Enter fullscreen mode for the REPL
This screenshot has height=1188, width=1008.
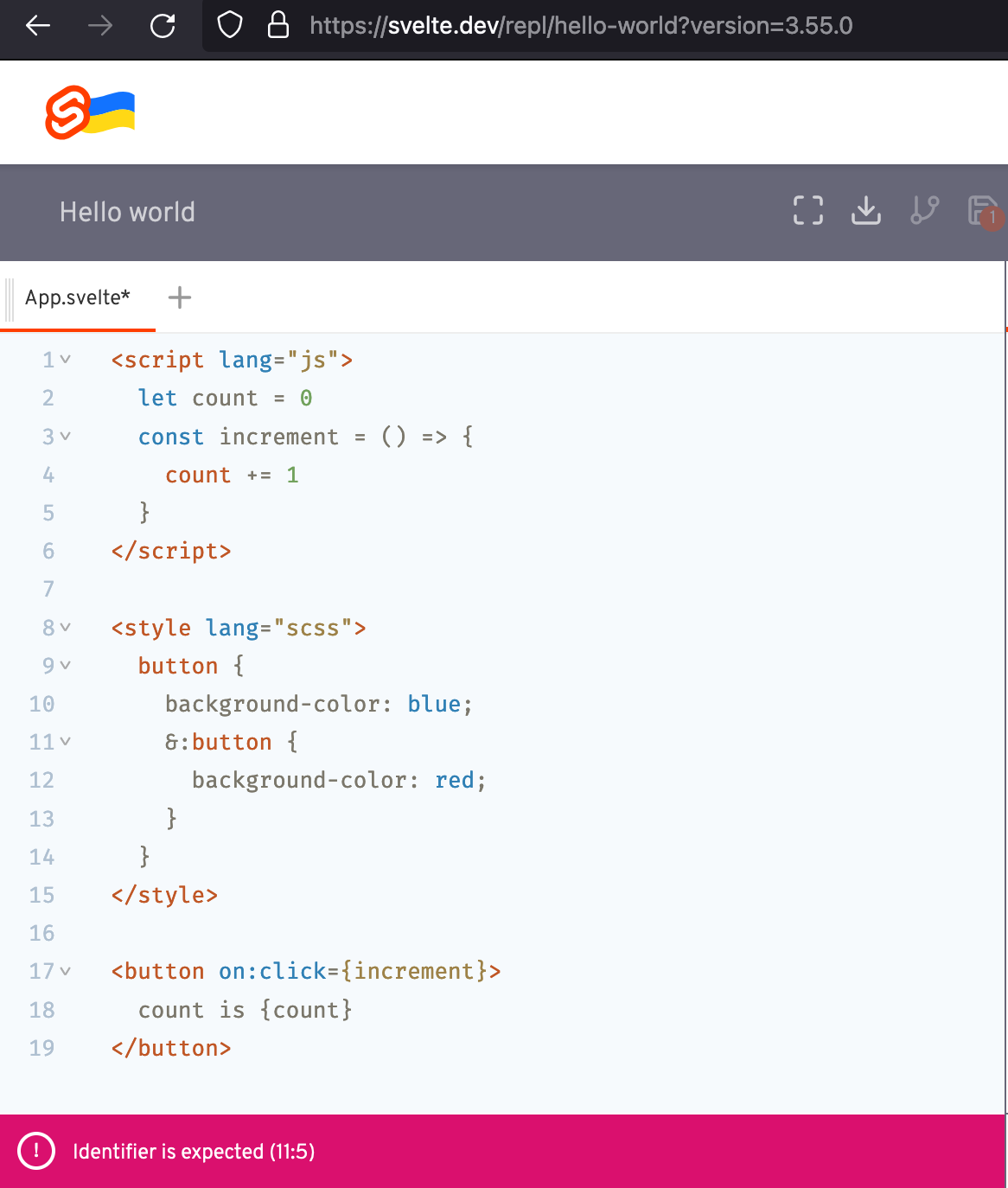[x=807, y=210]
